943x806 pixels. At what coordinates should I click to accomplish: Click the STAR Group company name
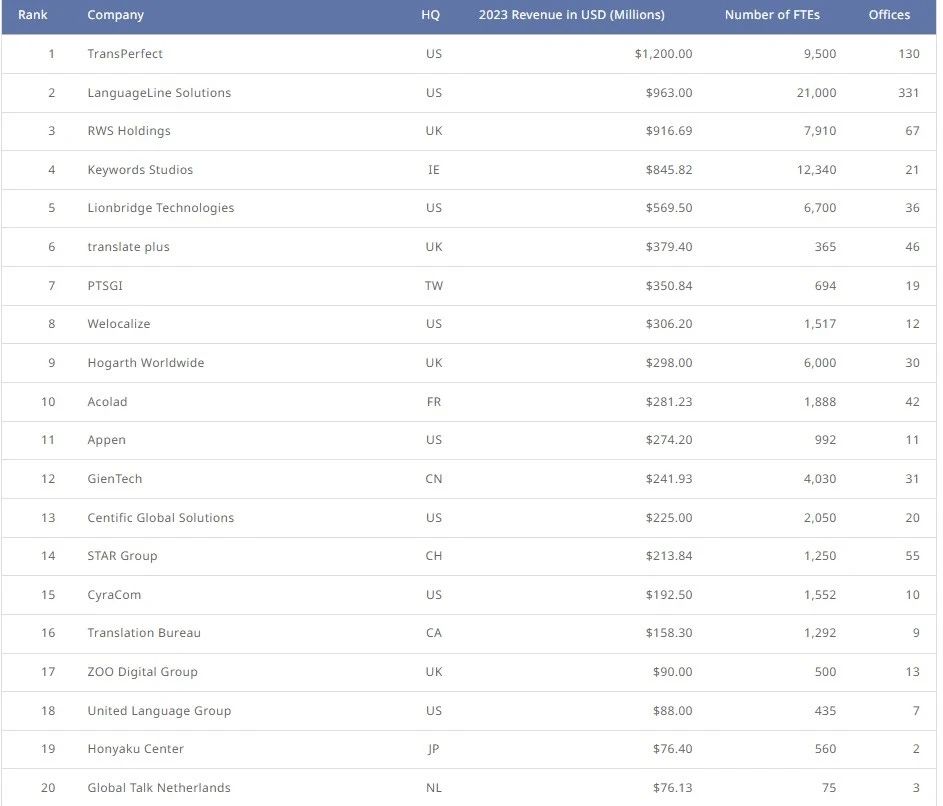122,556
